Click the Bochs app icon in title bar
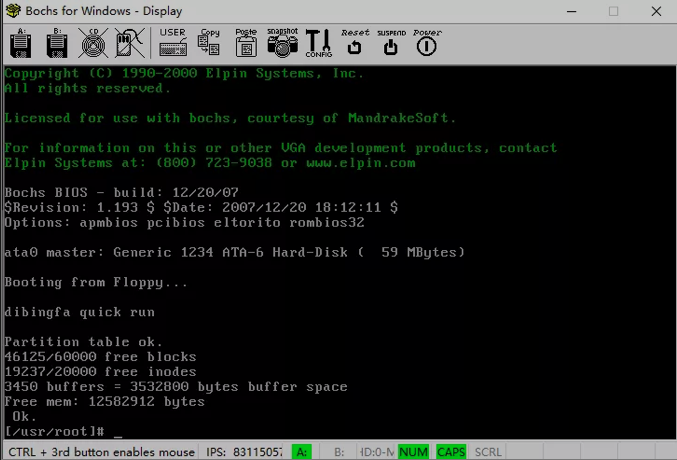 [x=13, y=10]
